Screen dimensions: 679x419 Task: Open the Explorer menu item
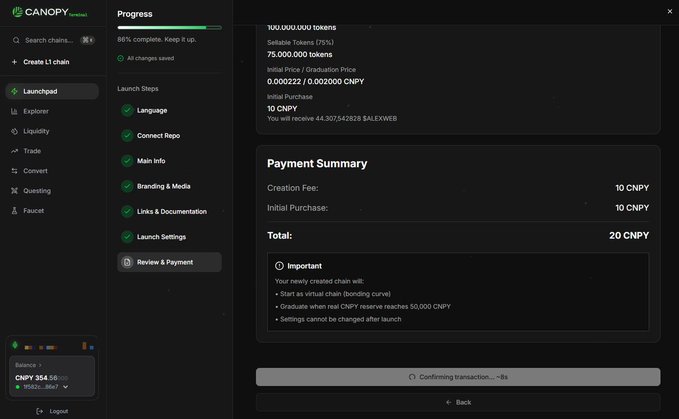(52, 111)
